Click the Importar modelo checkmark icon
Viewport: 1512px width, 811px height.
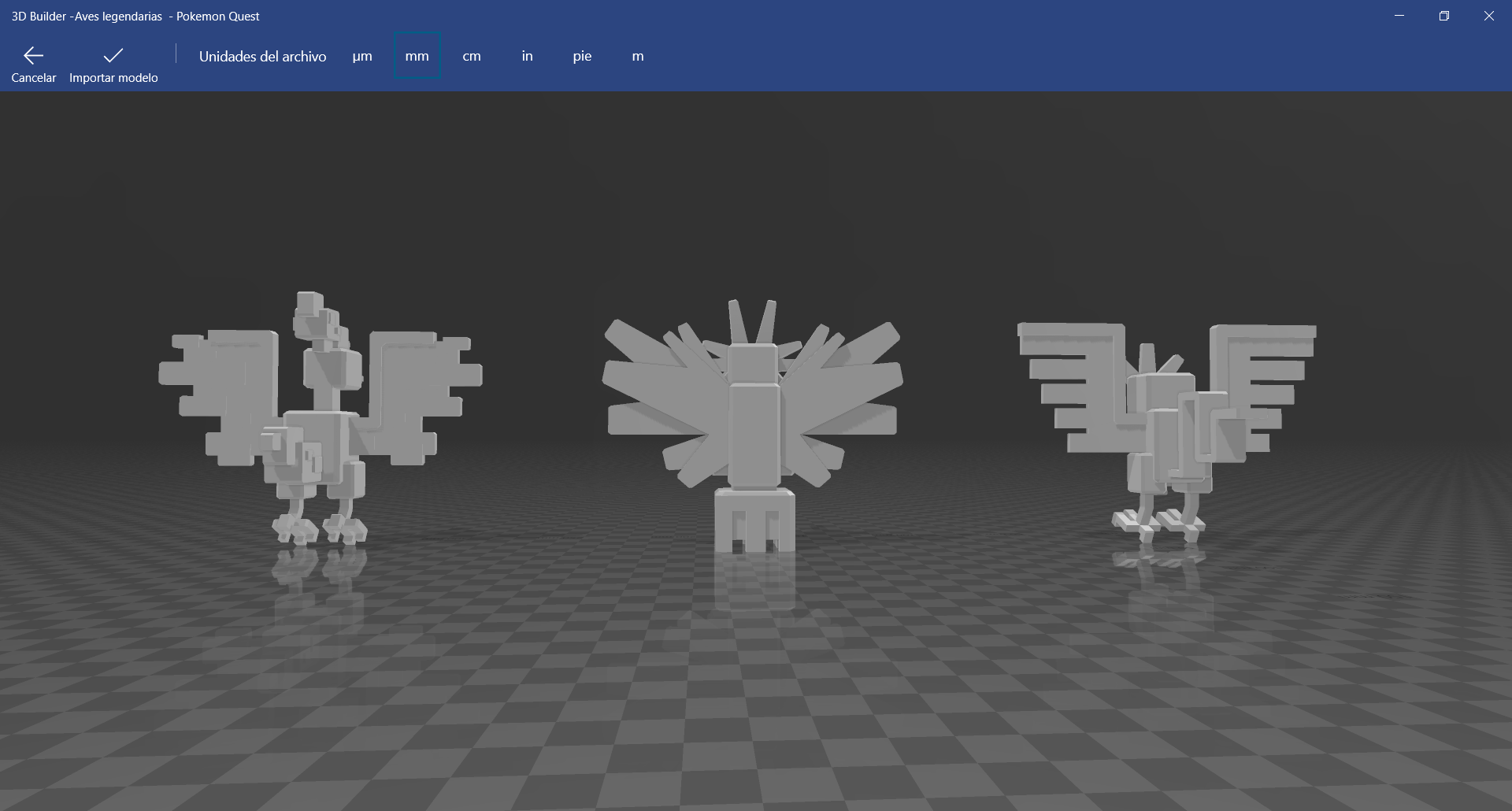(x=112, y=55)
